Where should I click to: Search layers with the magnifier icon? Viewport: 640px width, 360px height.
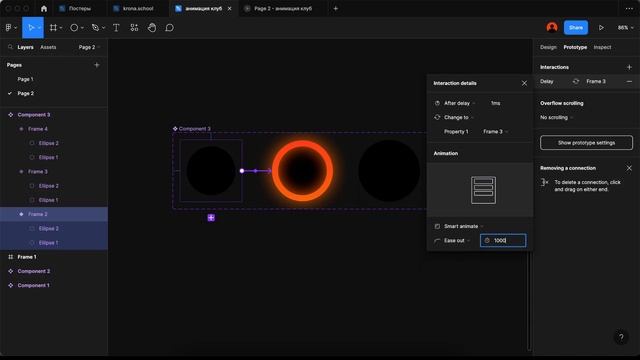tap(10, 47)
